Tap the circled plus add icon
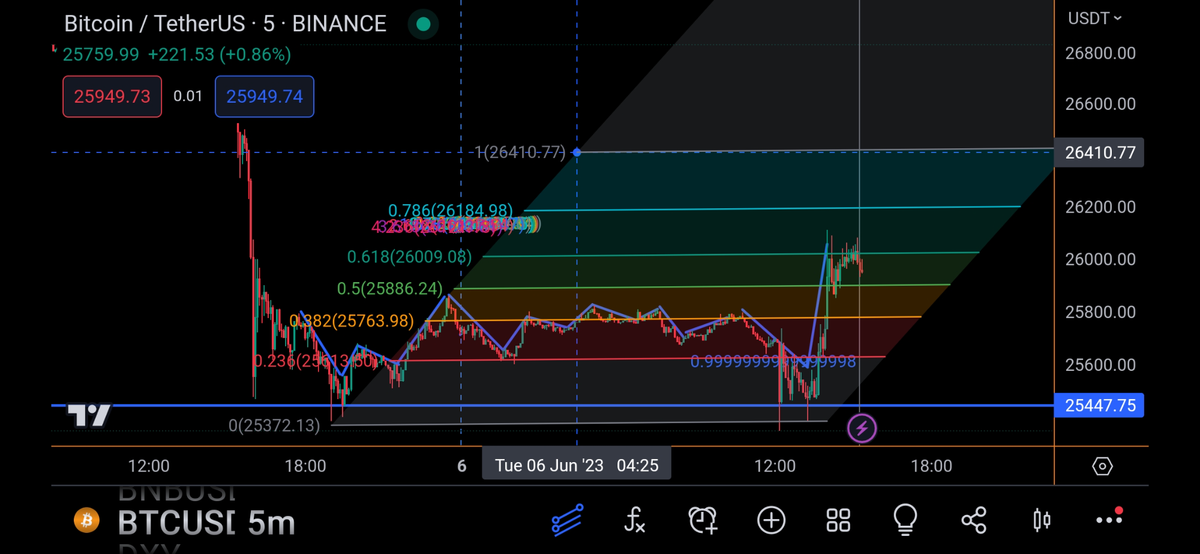The image size is (1200, 554). [x=771, y=519]
